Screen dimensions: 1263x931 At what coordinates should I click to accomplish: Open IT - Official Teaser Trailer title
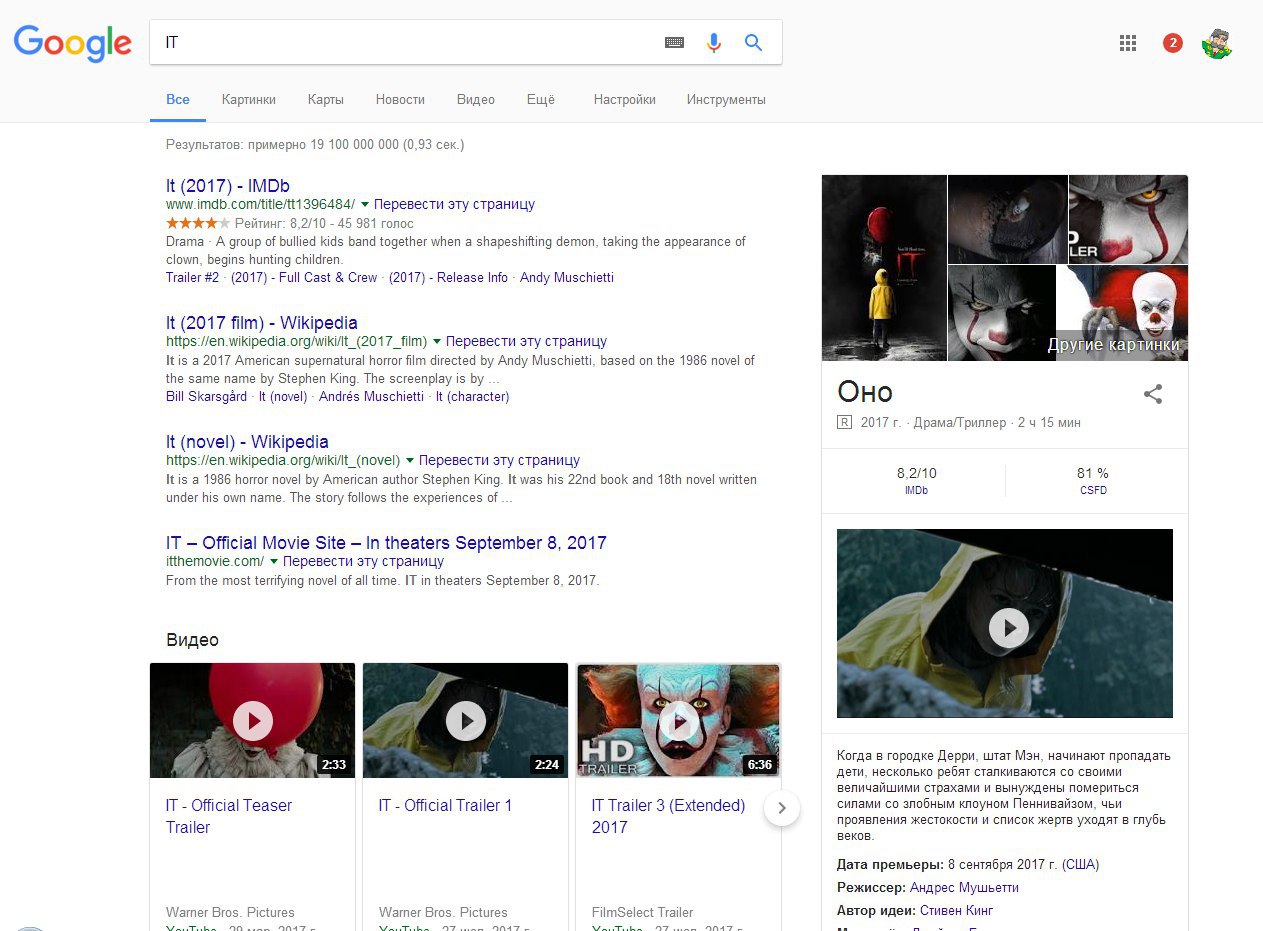coord(229,816)
